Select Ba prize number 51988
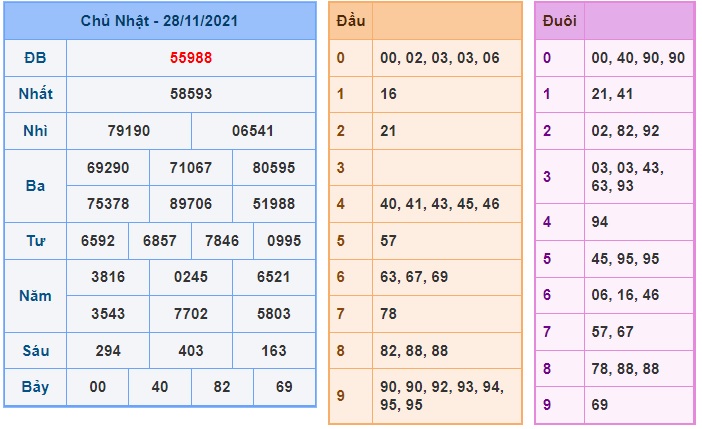 coord(274,204)
